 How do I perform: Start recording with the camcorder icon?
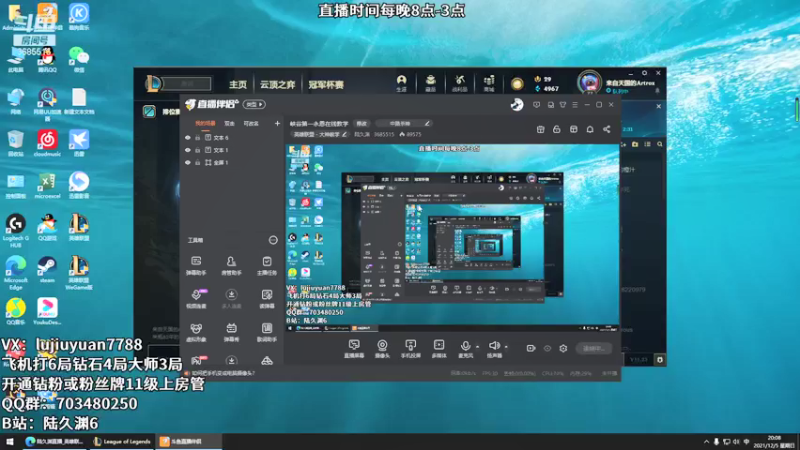pos(531,348)
